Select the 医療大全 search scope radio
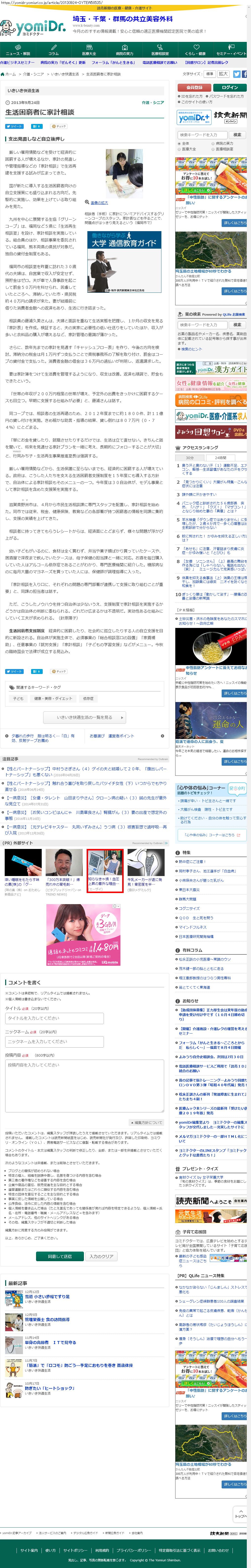This screenshot has height=1568, width=251. tap(180, 149)
